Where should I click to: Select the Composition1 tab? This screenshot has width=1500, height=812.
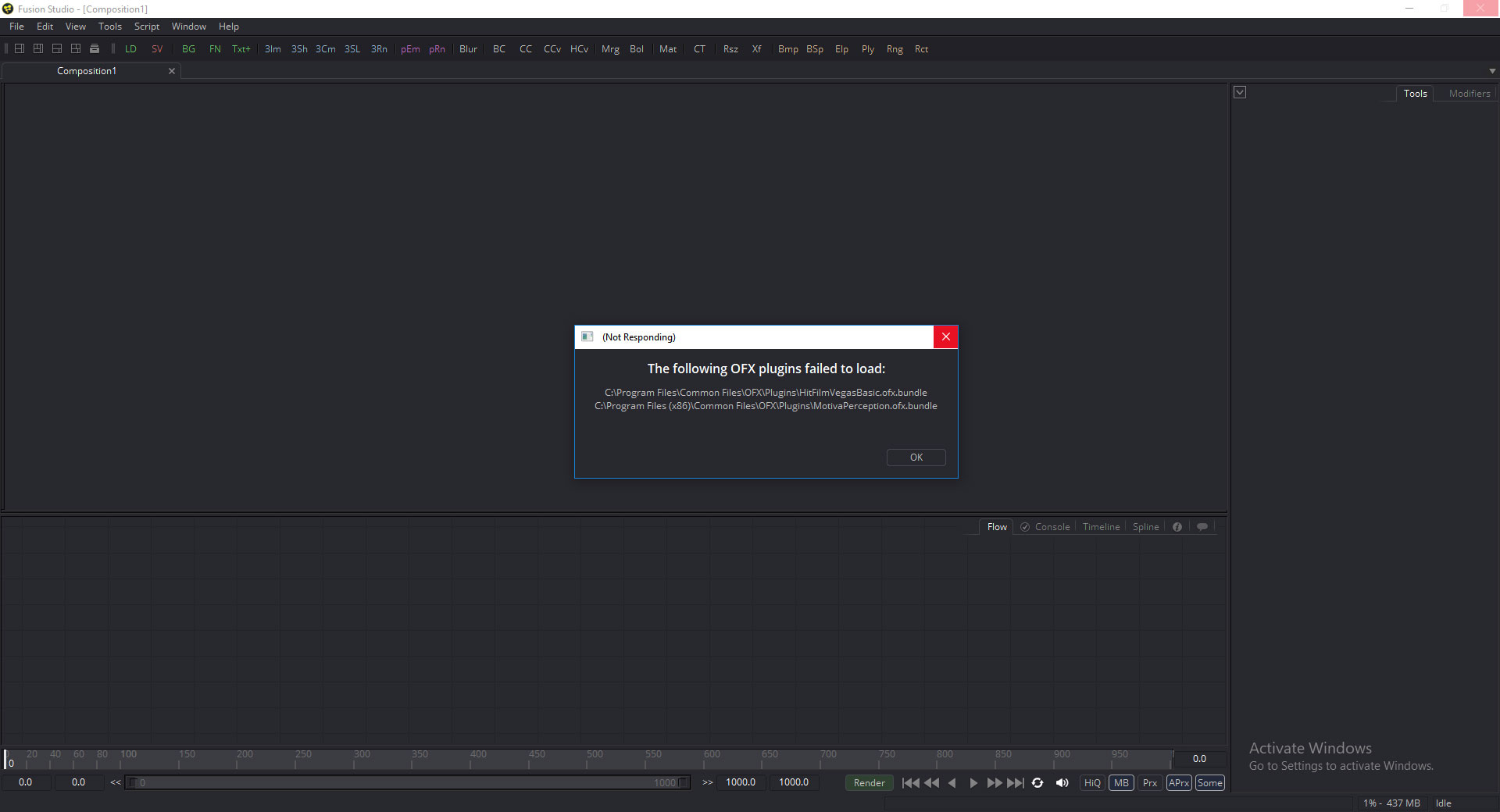(x=87, y=71)
